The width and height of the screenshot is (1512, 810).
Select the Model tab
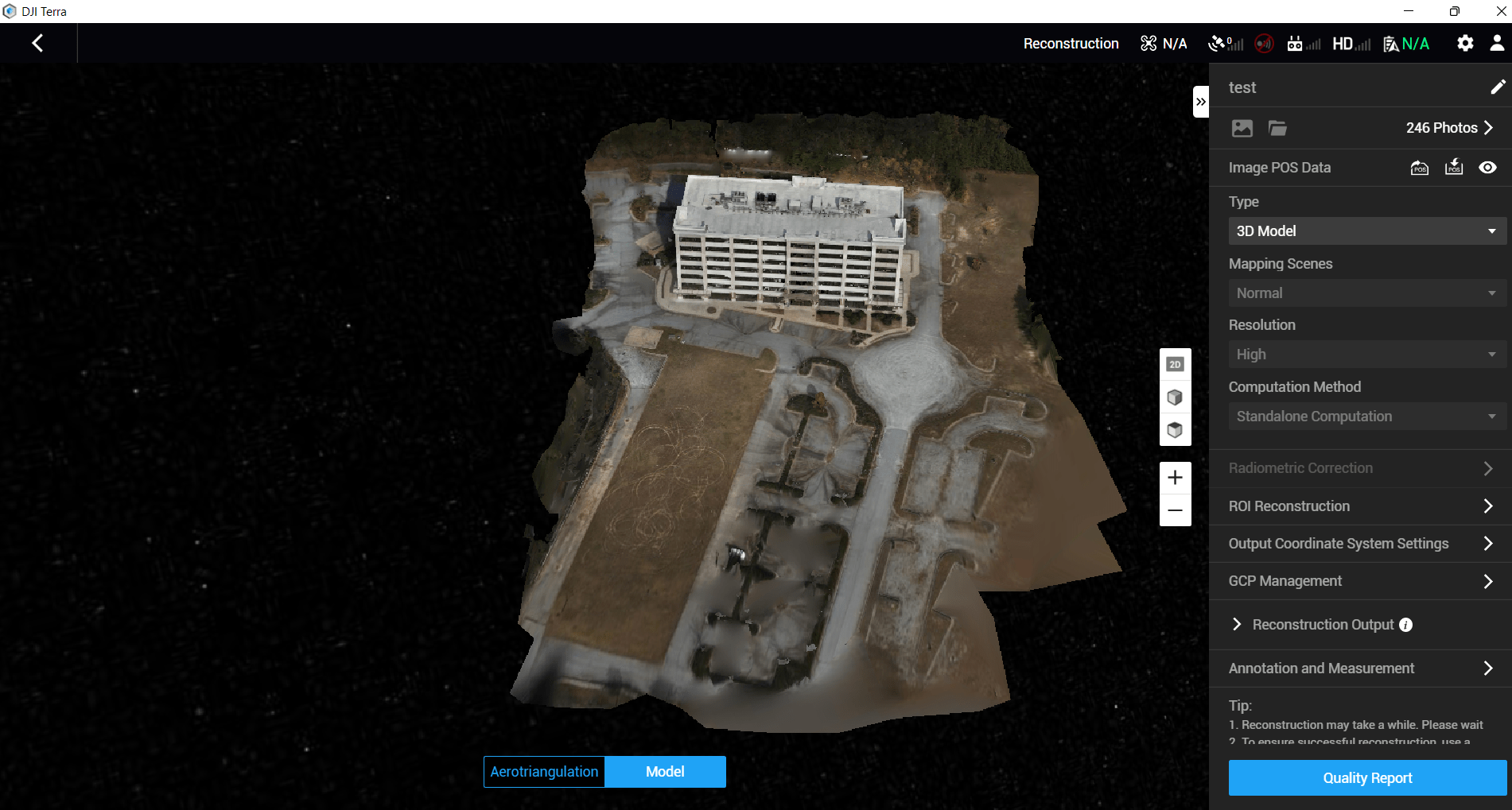(665, 772)
